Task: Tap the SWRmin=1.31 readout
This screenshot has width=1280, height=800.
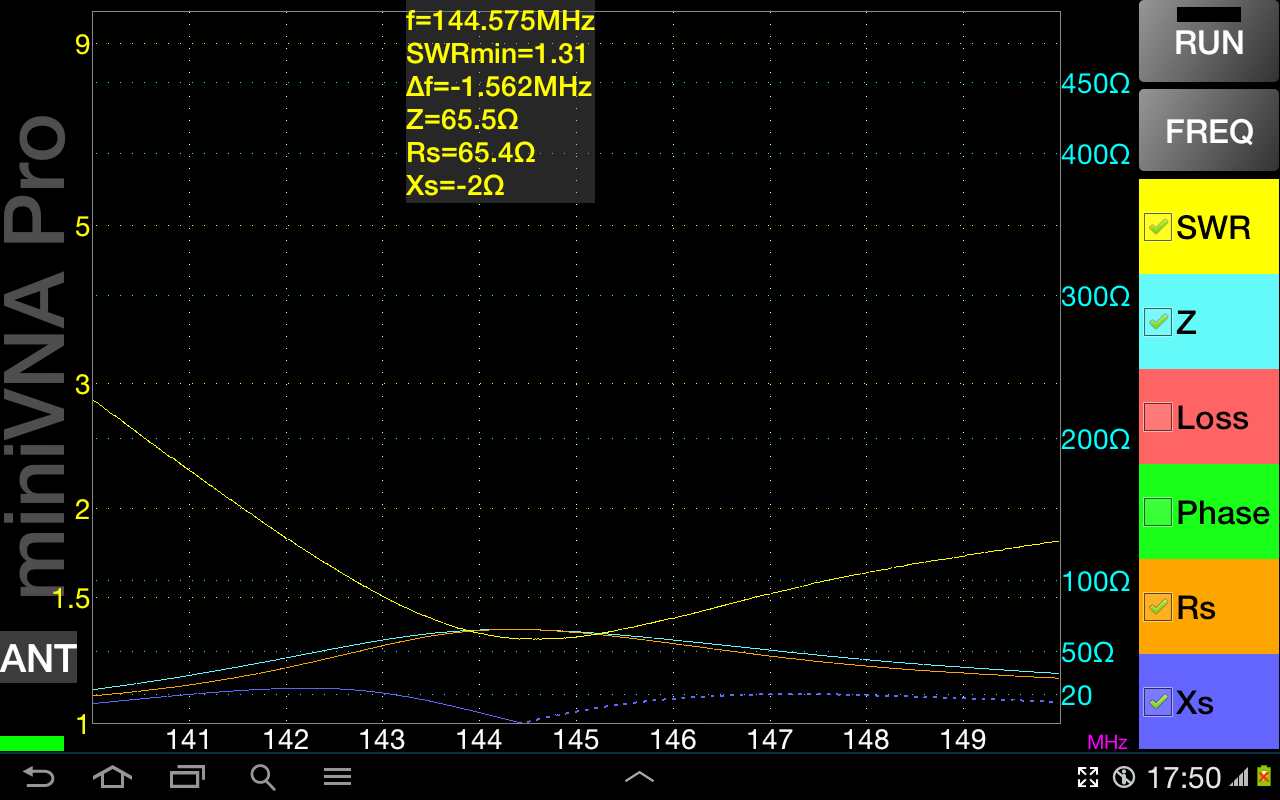Action: click(496, 53)
